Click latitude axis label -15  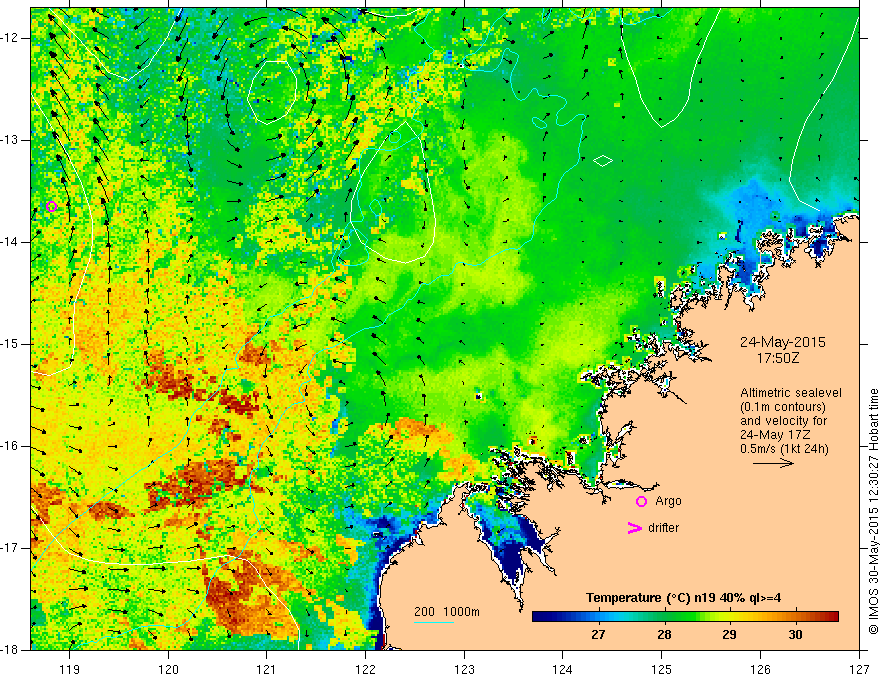(11, 344)
